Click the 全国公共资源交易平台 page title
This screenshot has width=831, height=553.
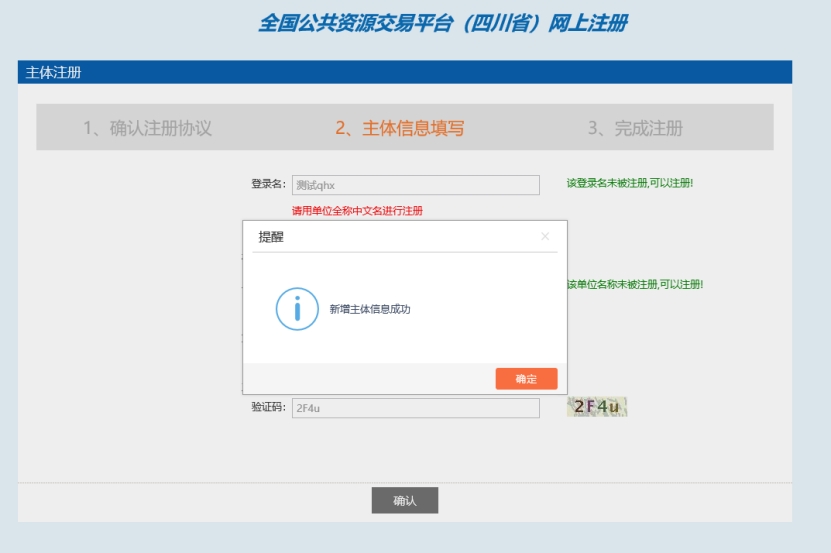[443, 23]
